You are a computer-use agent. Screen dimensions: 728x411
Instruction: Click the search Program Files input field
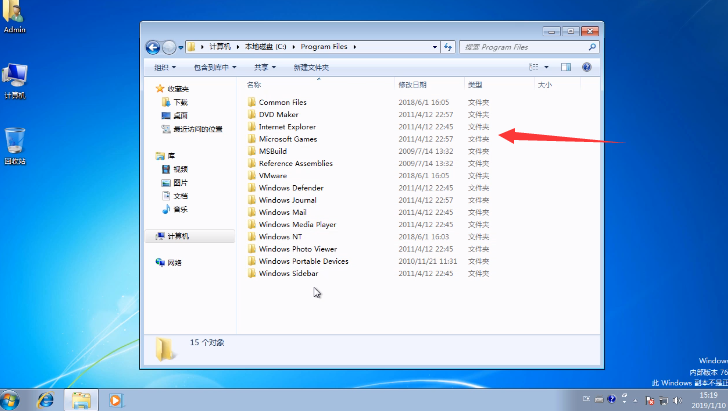(524, 47)
